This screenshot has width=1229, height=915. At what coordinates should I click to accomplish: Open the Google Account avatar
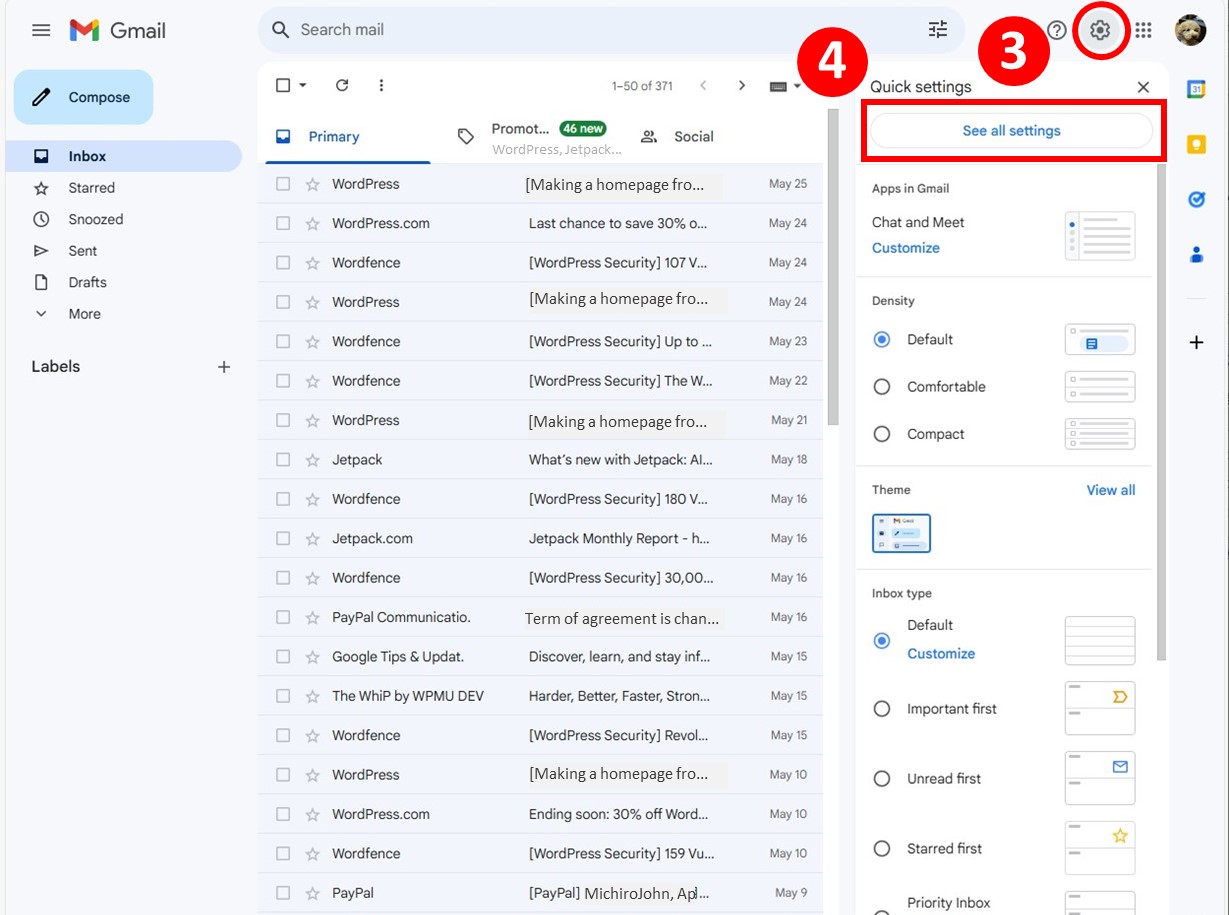pos(1190,30)
